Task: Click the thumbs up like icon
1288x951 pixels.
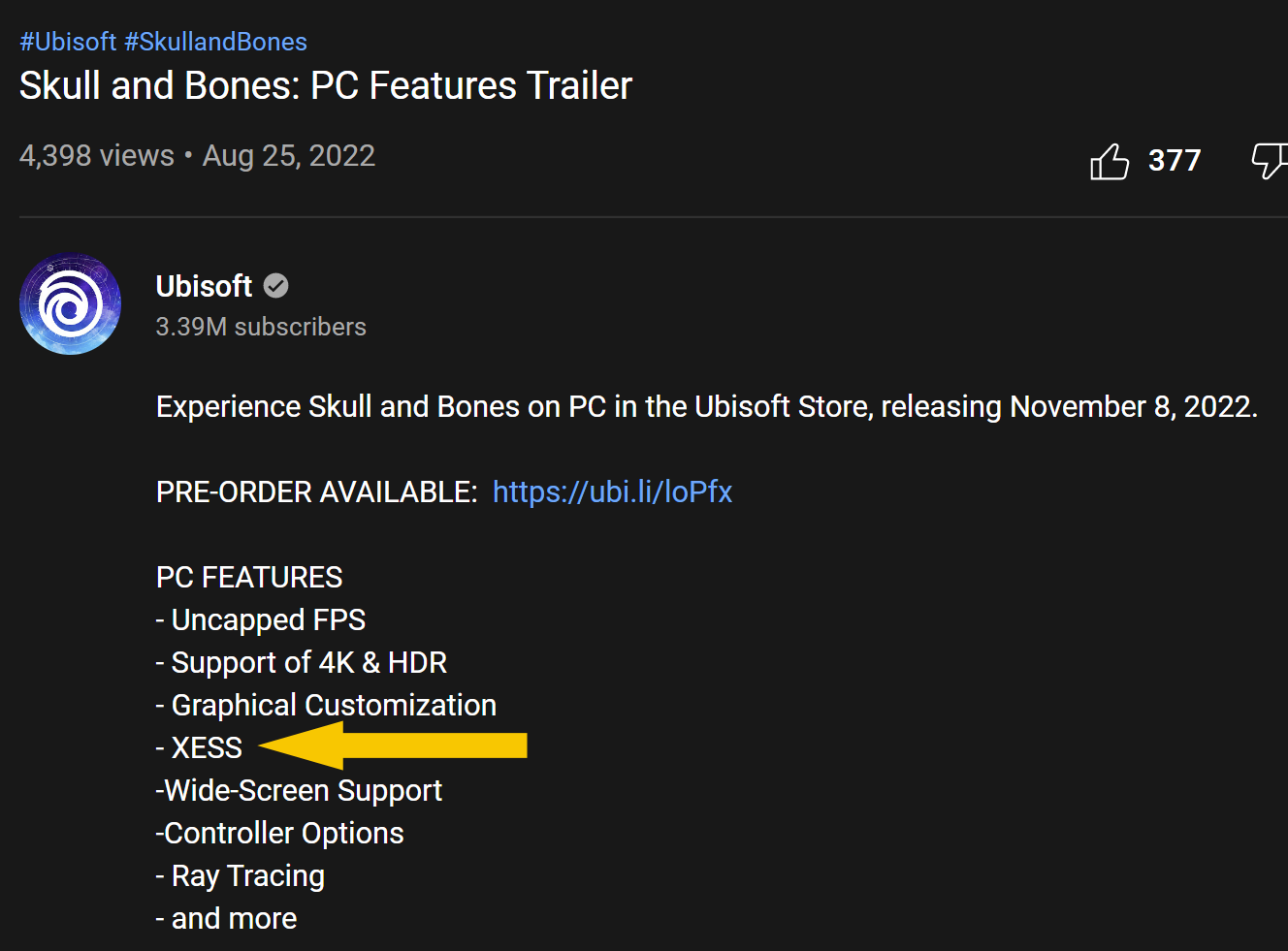Action: [1110, 161]
